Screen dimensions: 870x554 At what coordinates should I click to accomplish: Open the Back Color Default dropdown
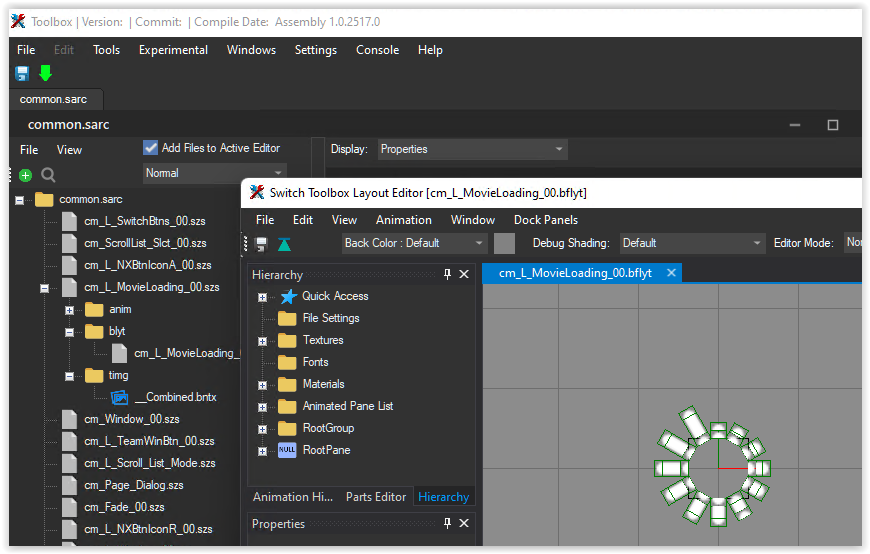414,243
